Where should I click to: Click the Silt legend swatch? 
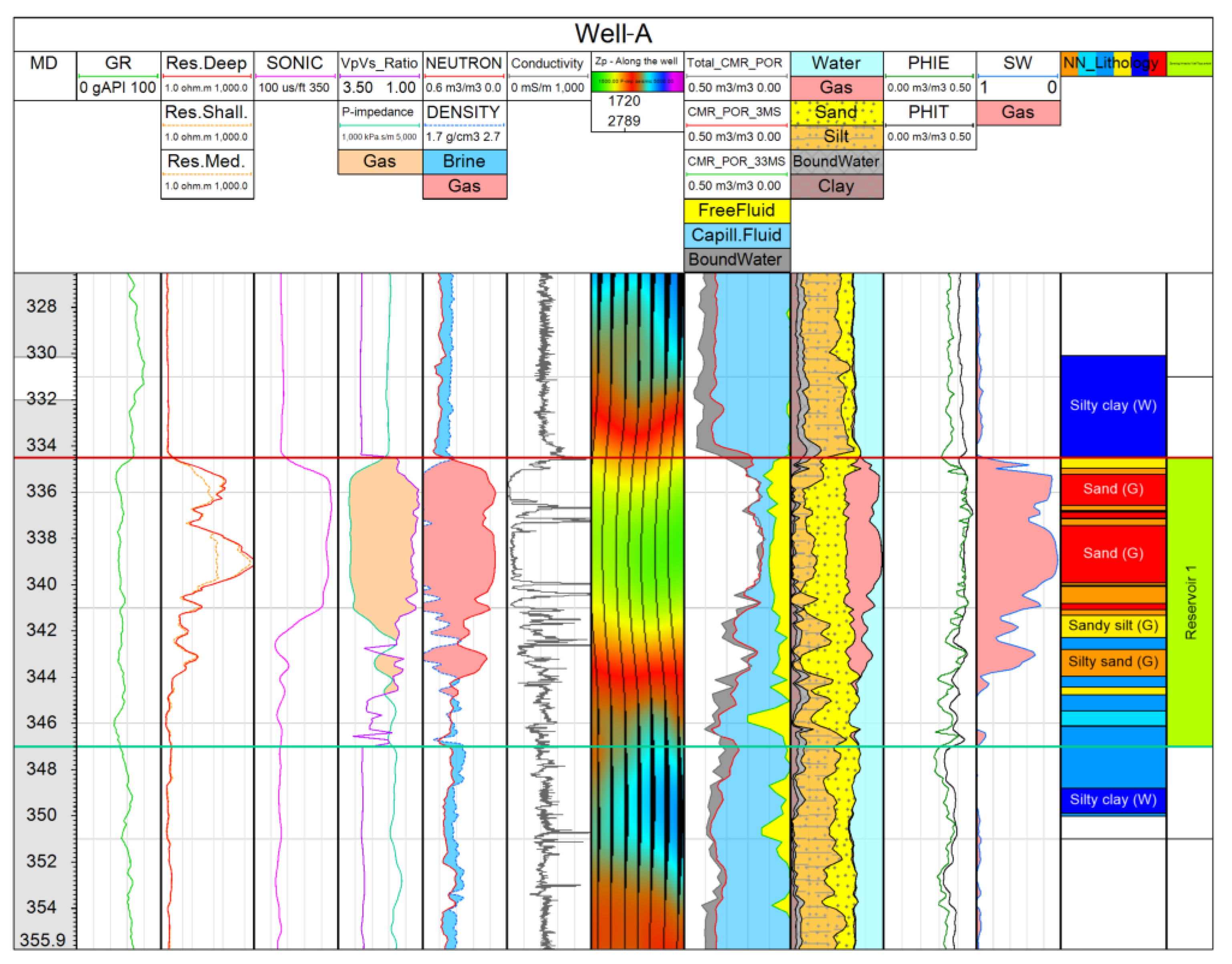(x=836, y=137)
